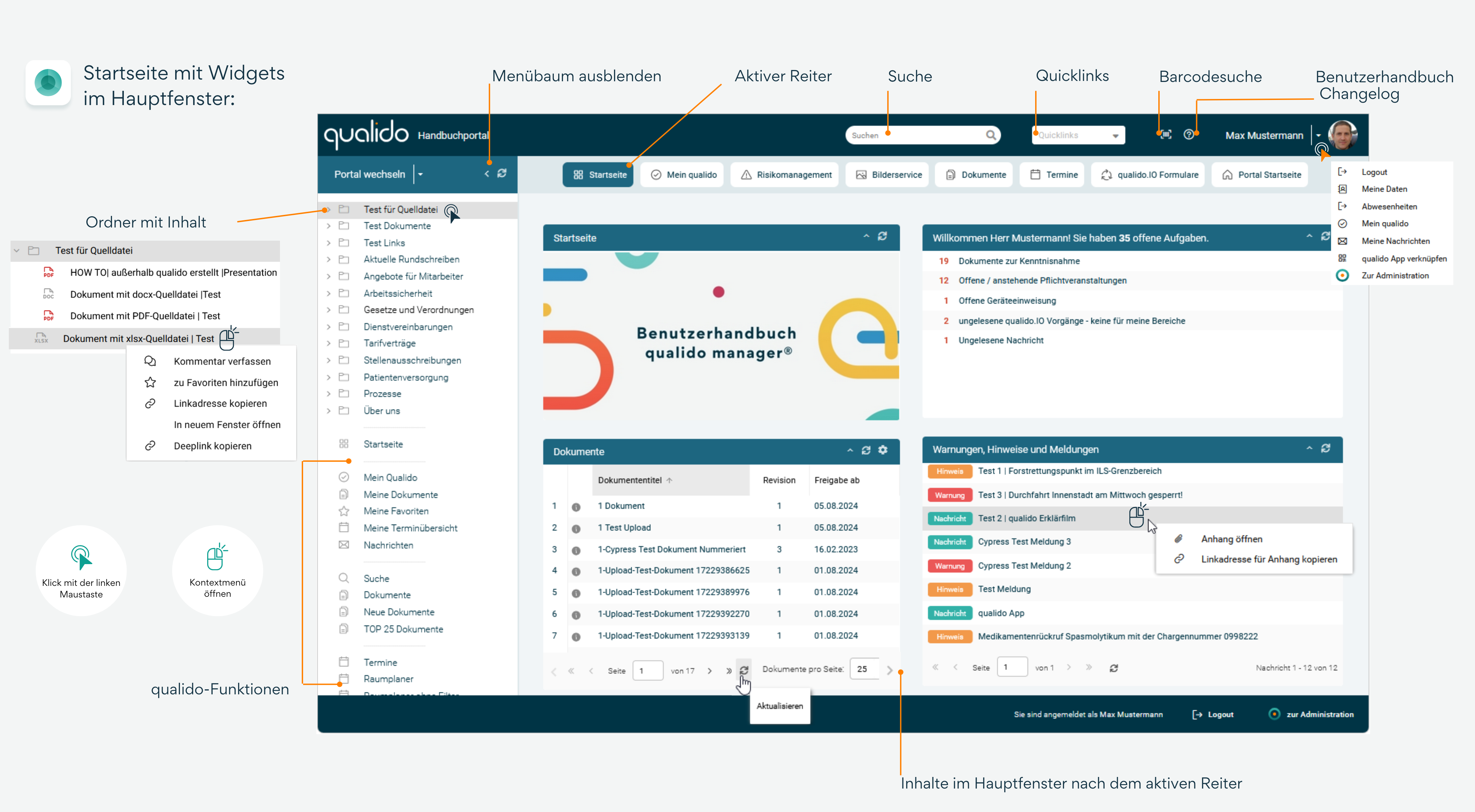Click Meine Favoriten star in sidebar

coord(344,510)
